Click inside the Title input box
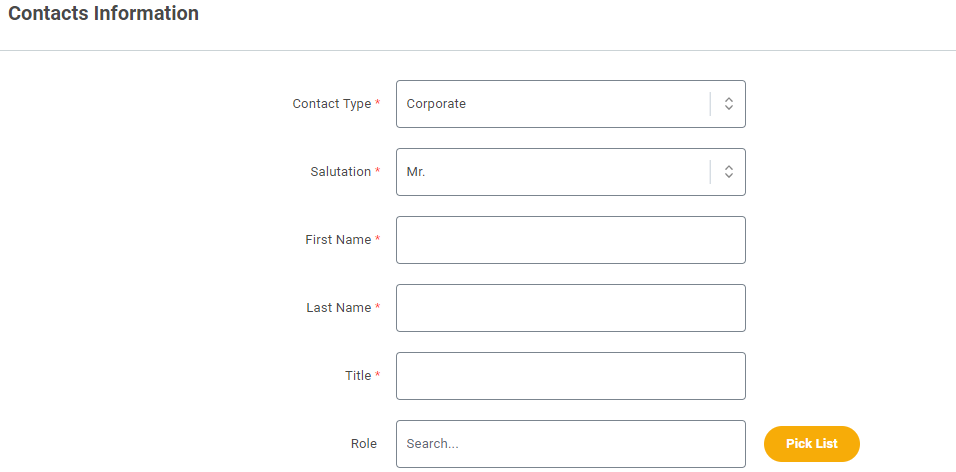The image size is (956, 472). [571, 376]
